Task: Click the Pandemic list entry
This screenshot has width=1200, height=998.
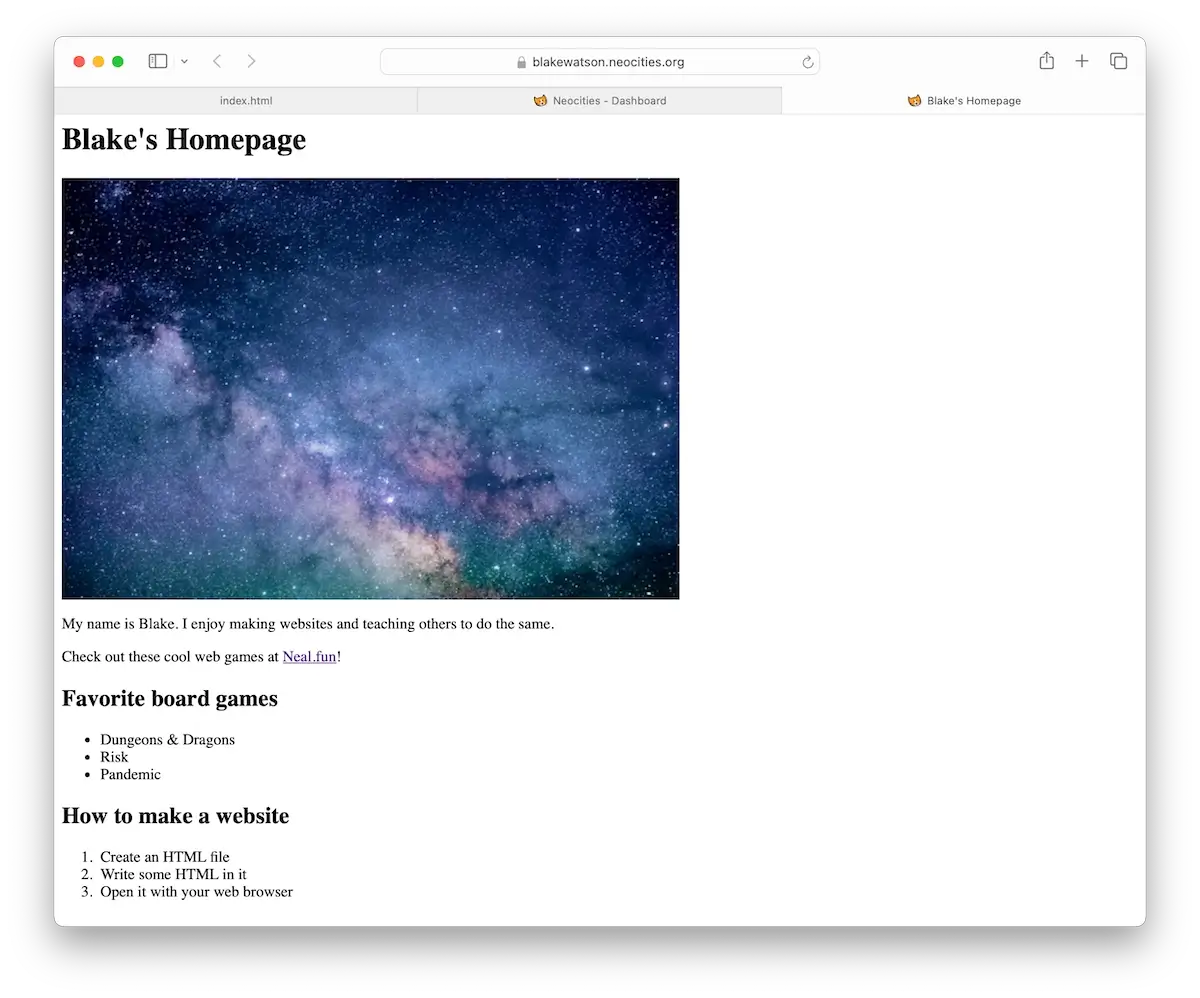Action: (x=130, y=774)
